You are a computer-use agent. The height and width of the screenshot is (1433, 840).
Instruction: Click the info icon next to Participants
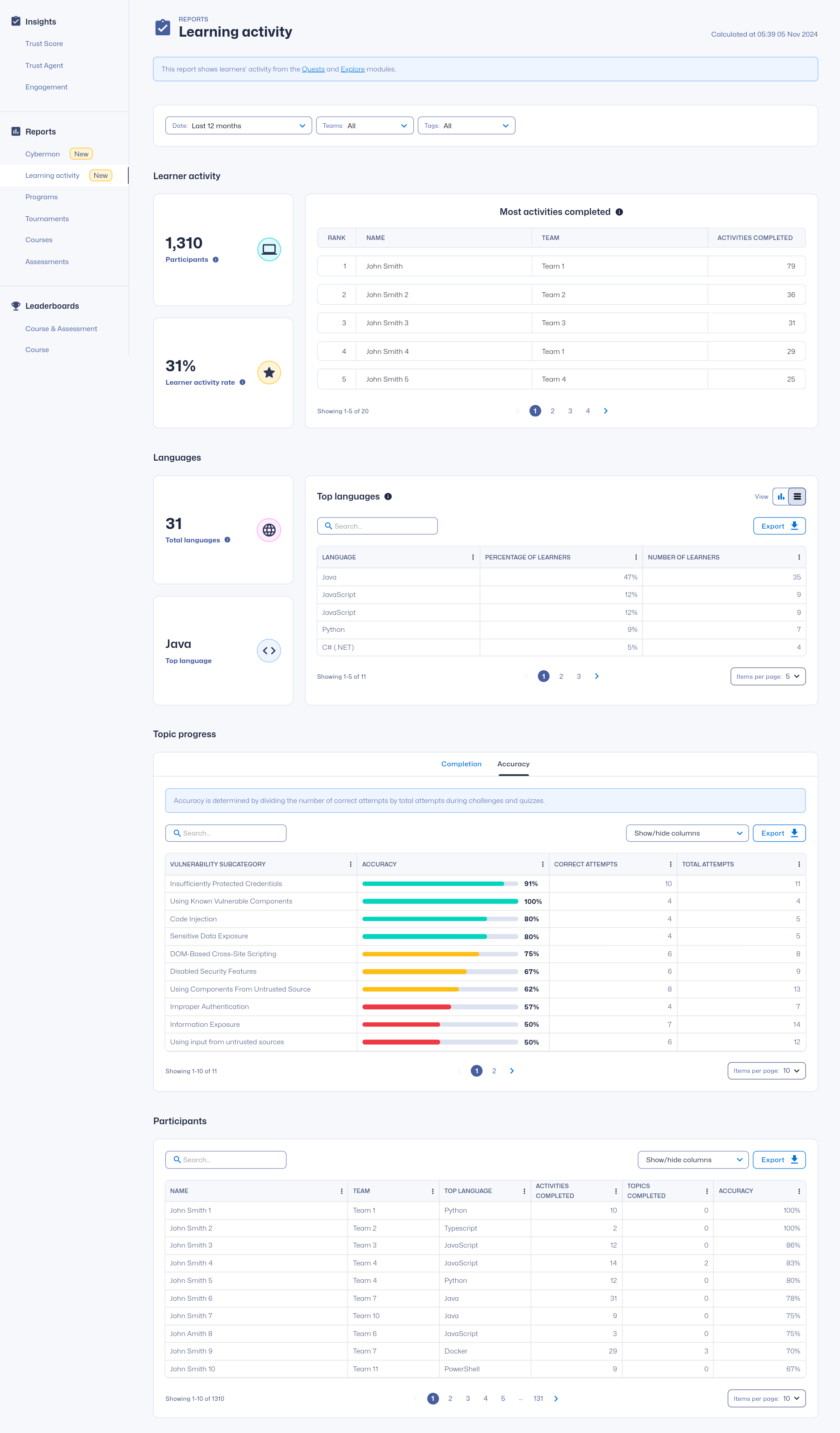(215, 260)
